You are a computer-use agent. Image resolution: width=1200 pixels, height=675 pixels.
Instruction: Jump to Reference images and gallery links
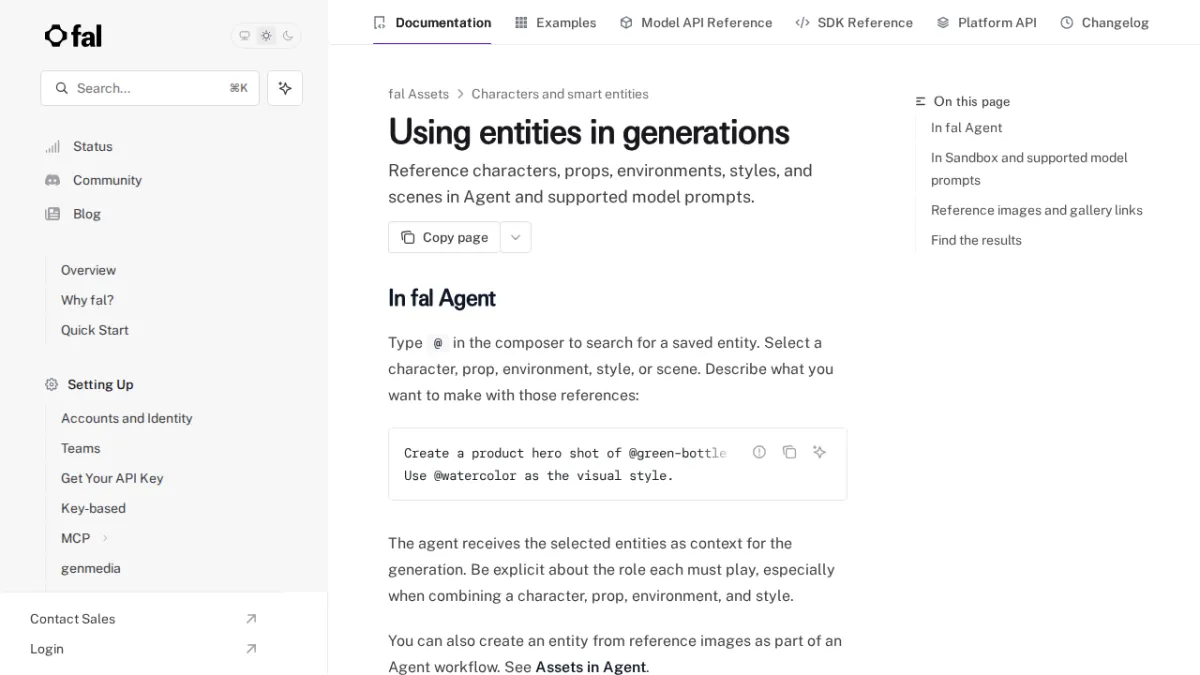pyautogui.click(x=1036, y=210)
